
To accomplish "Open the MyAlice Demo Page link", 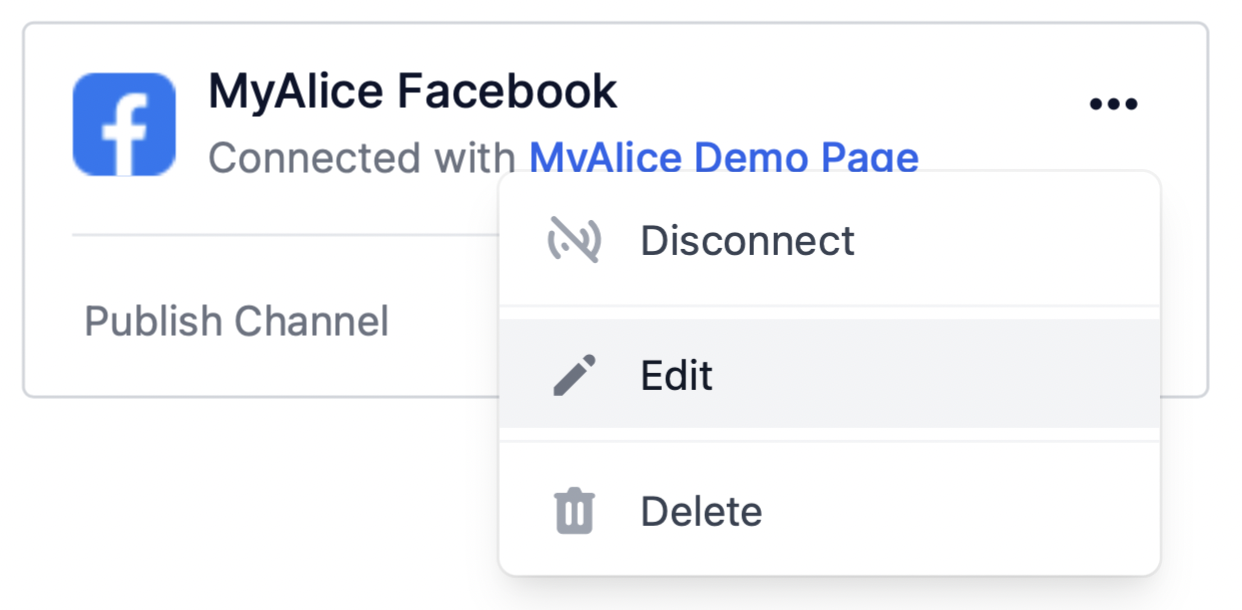I will click(723, 157).
